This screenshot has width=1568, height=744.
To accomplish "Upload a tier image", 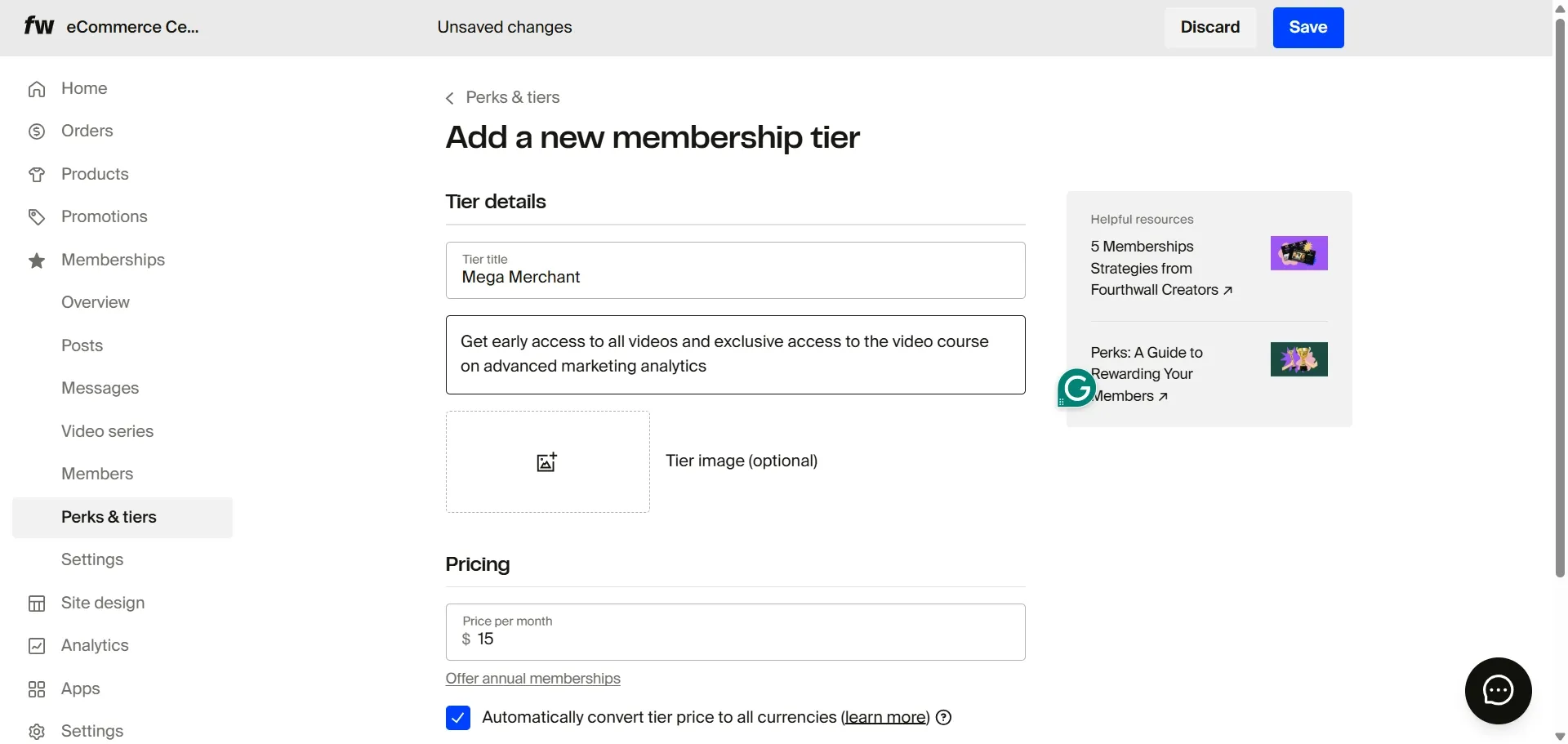I will [x=547, y=462].
